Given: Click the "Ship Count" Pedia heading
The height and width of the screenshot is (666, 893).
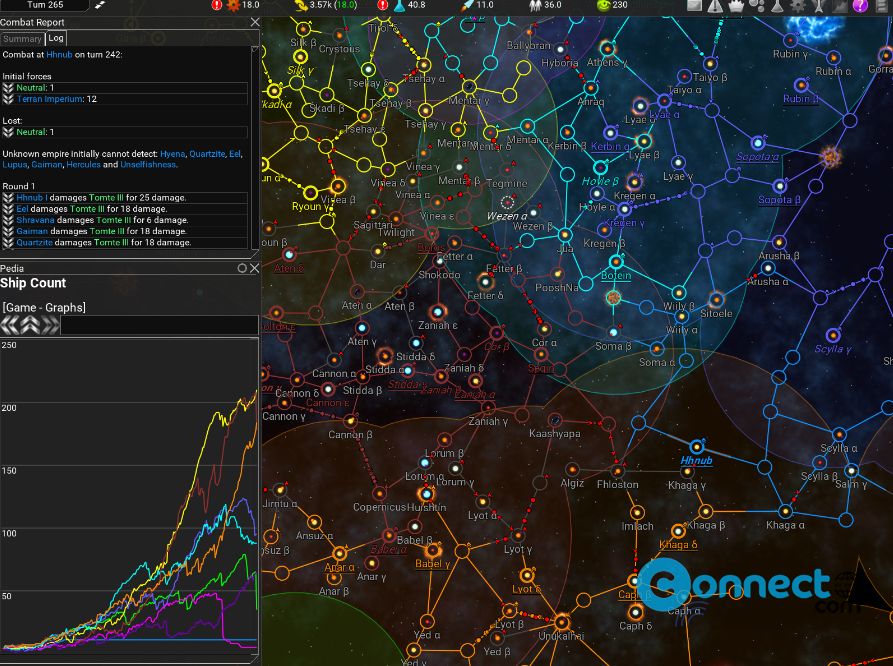Looking at the screenshot, I should [33, 283].
